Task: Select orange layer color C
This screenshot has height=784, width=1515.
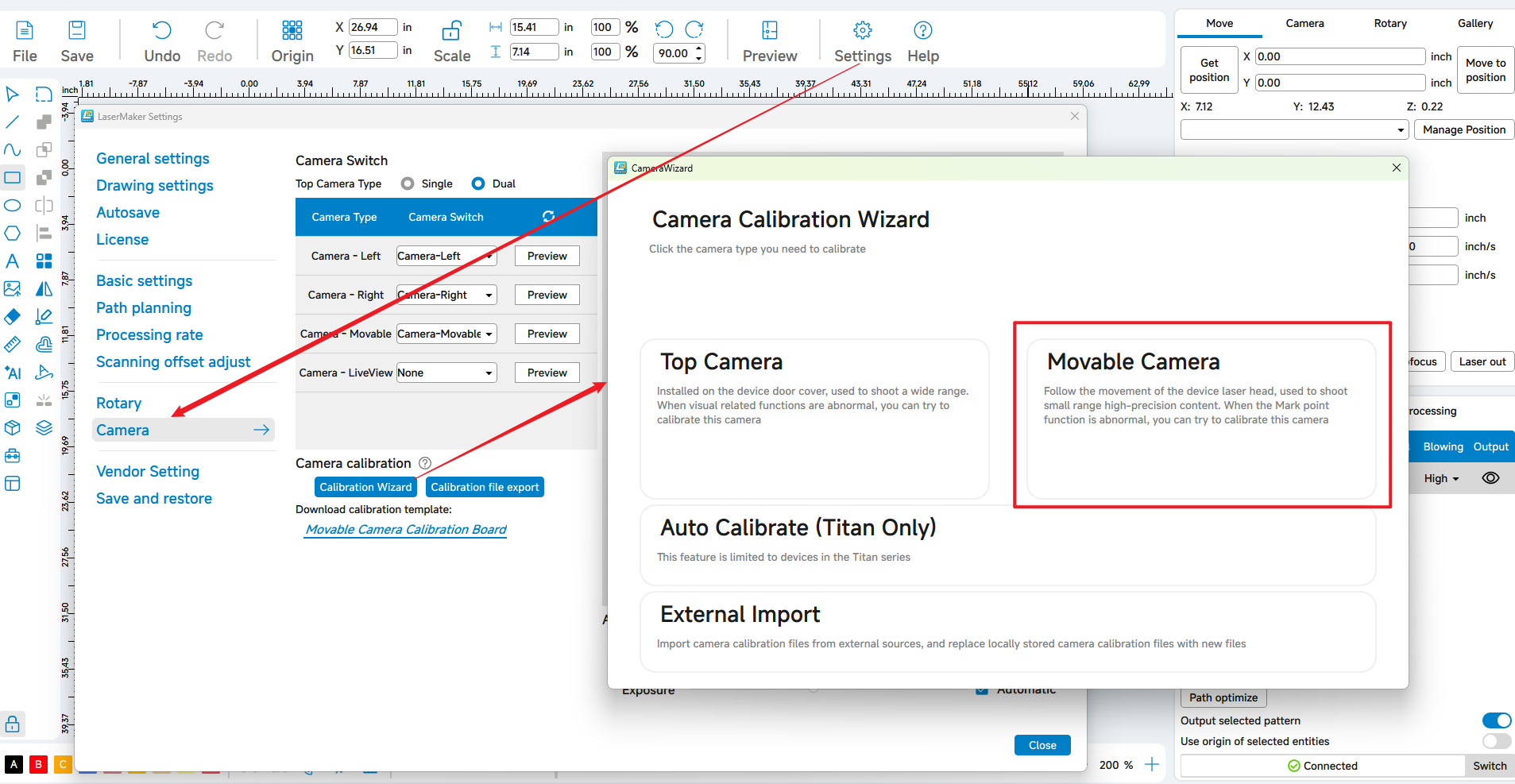Action: 63,764
